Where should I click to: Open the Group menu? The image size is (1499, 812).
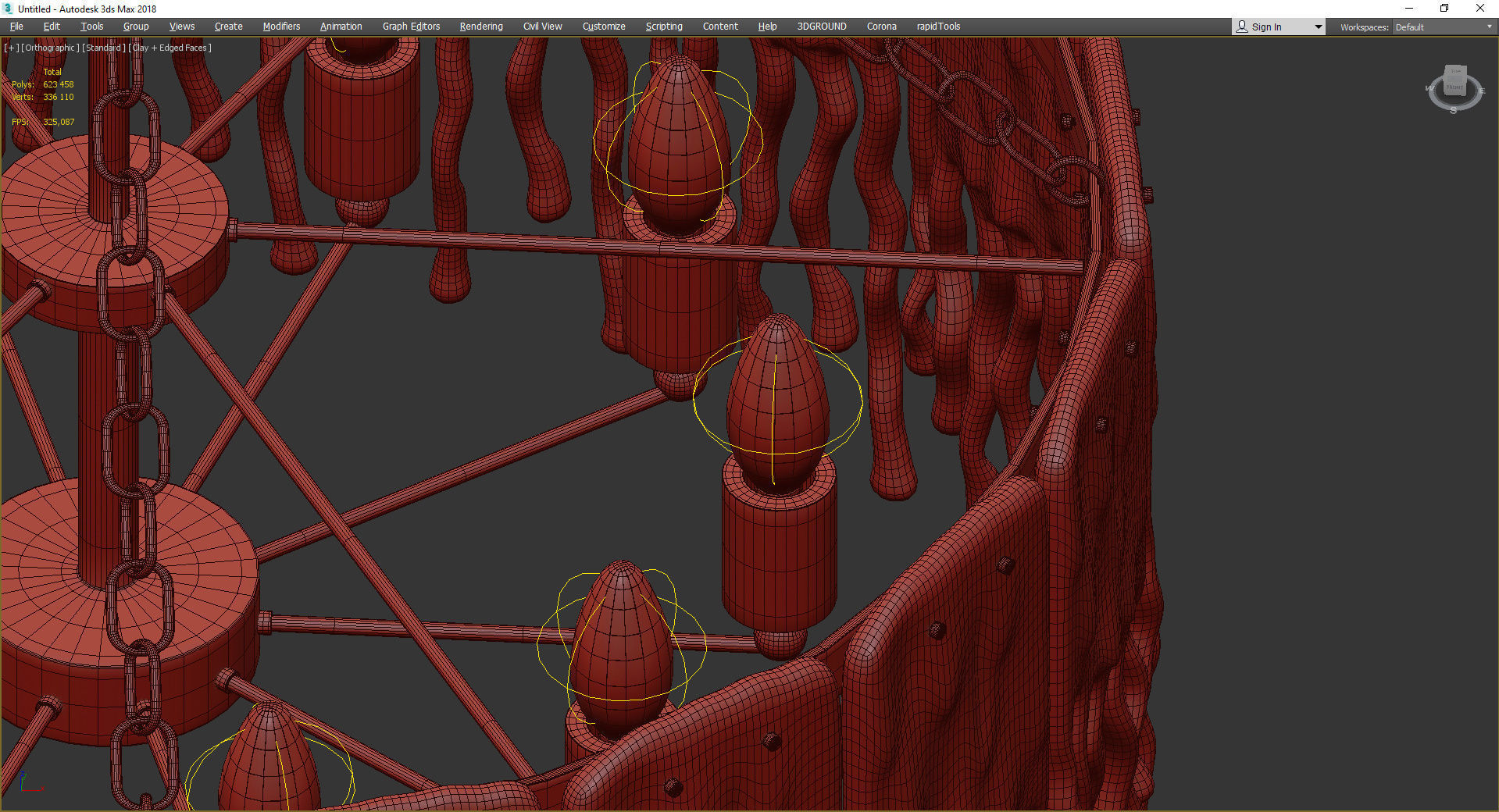pyautogui.click(x=136, y=27)
